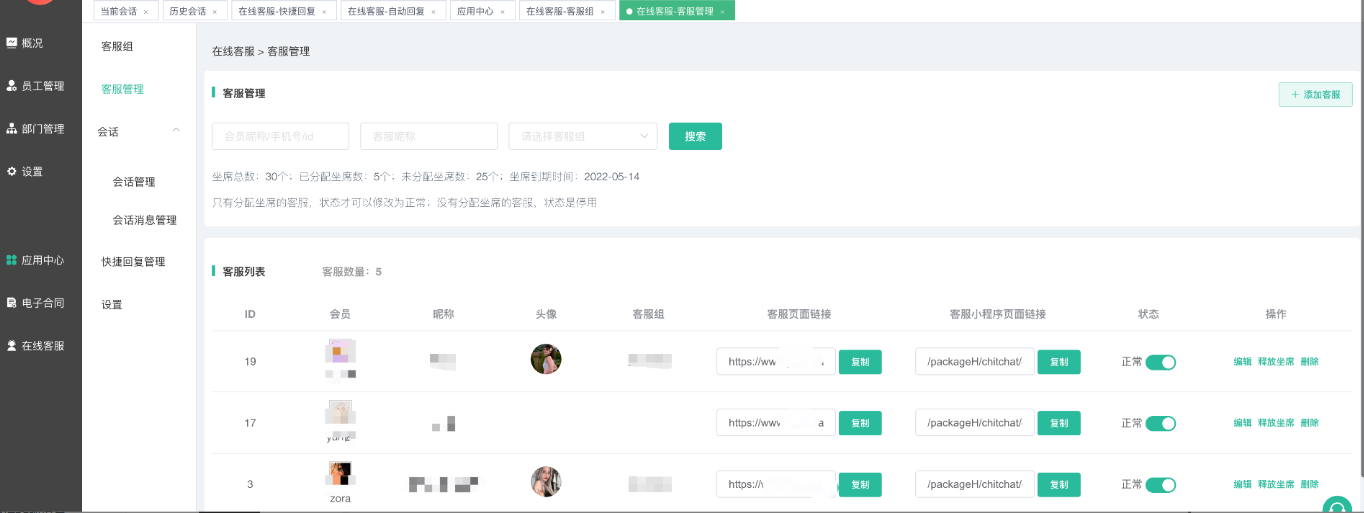Open the 请选择客服组 dropdown
This screenshot has width=1364, height=513.
[582, 136]
